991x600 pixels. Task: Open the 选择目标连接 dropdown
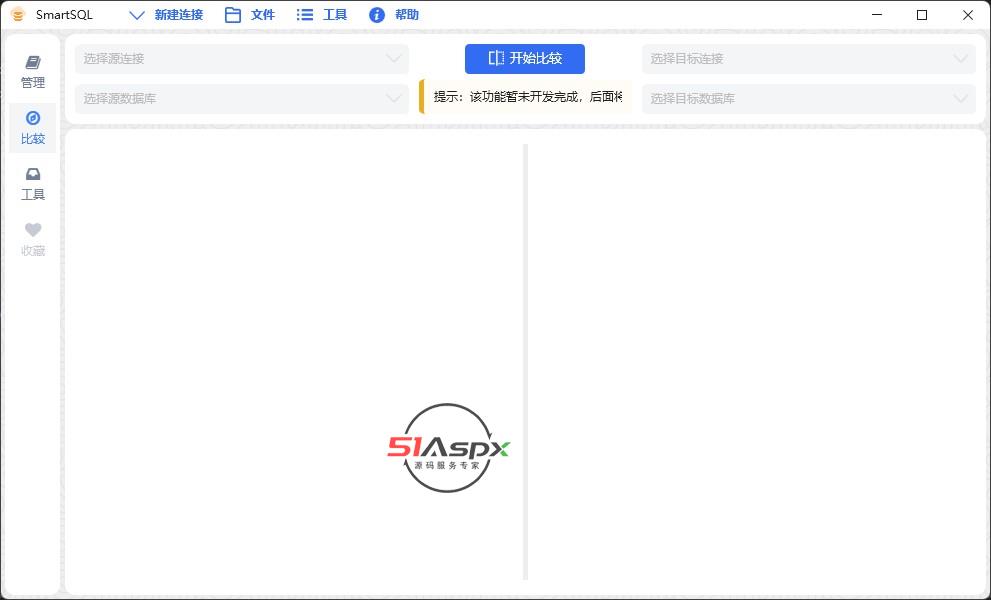(x=809, y=59)
